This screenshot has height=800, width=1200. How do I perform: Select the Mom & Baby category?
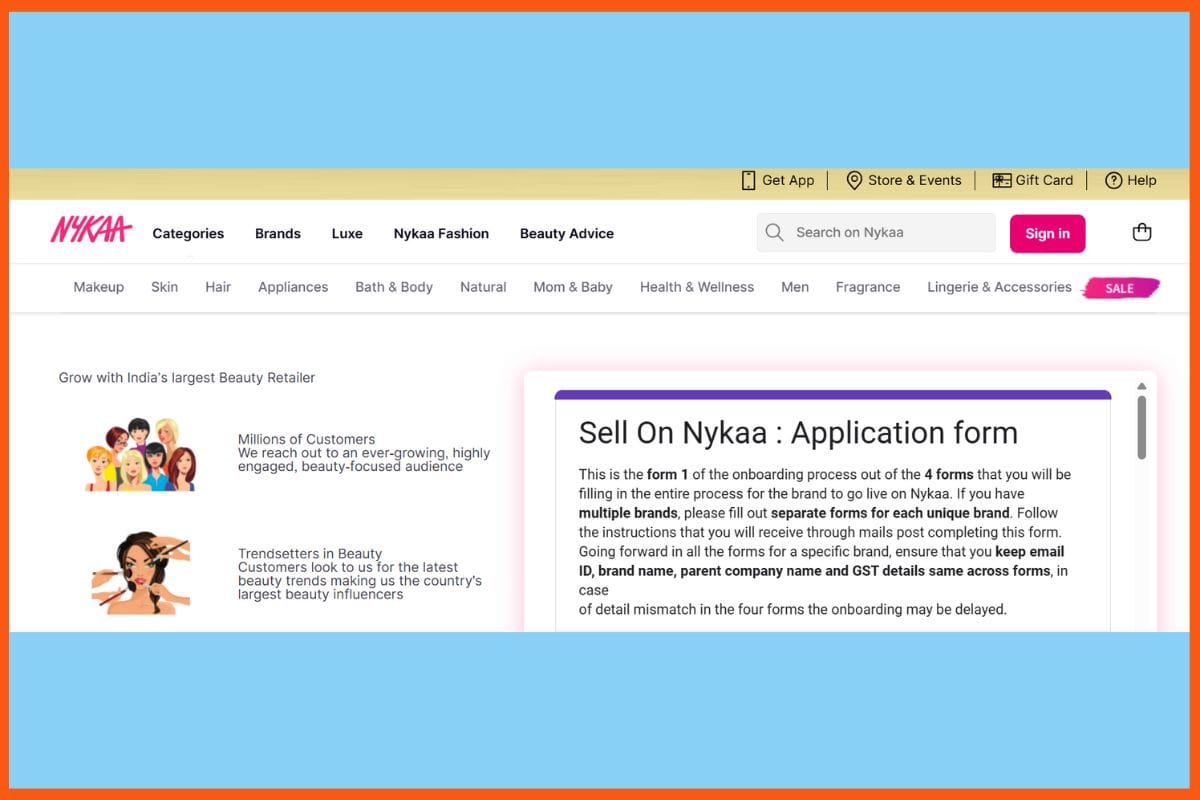click(x=573, y=287)
